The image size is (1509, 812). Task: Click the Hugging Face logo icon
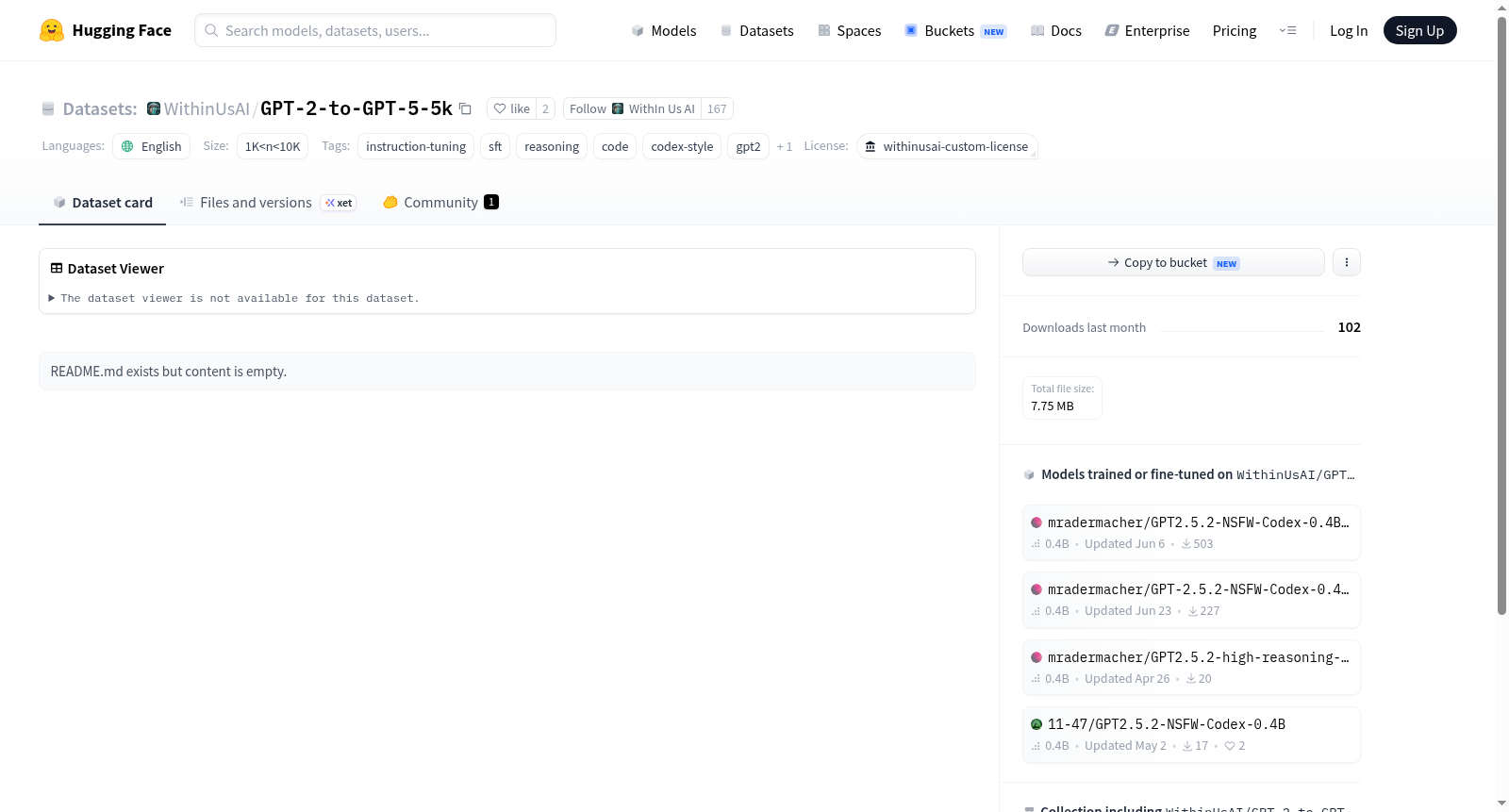pyautogui.click(x=52, y=30)
